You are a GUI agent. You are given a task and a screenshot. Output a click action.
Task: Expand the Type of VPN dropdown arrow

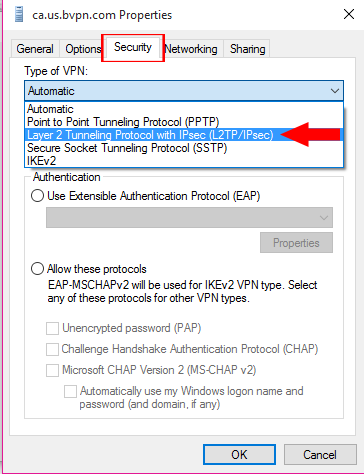pyautogui.click(x=335, y=91)
